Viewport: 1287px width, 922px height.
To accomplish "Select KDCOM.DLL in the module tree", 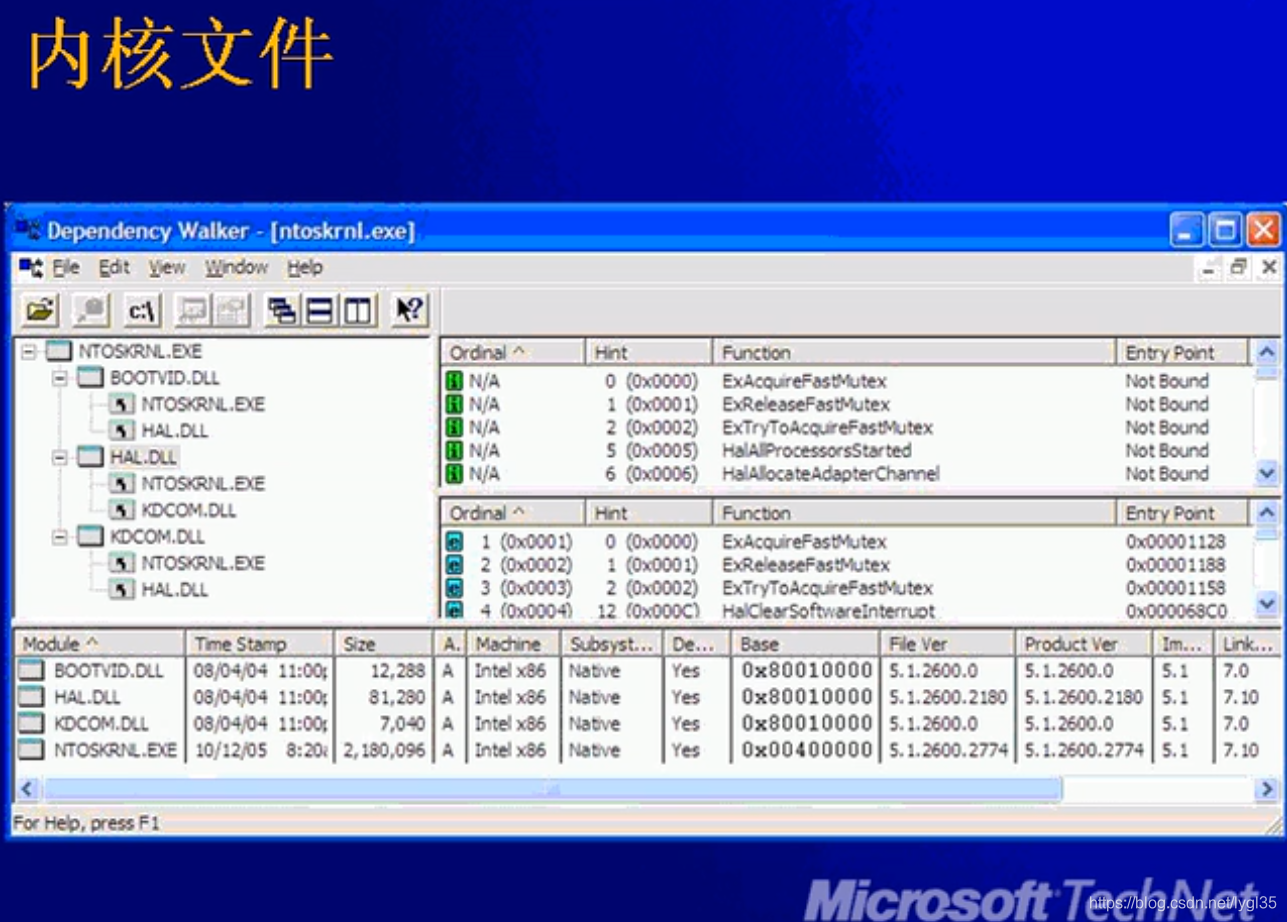I will [x=157, y=537].
